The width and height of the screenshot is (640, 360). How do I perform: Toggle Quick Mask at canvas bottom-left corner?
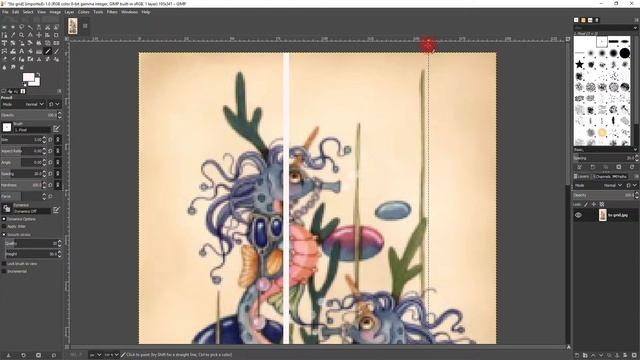coord(67,347)
